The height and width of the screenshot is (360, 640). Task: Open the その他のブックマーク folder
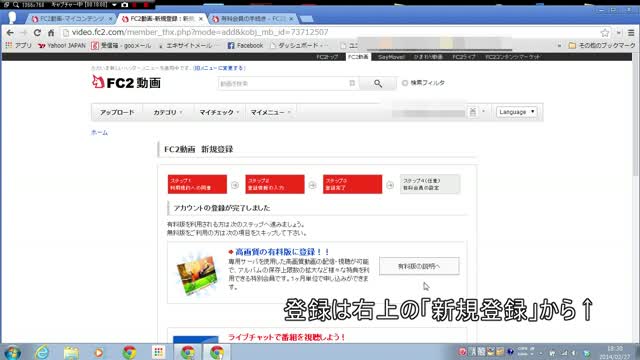click(602, 45)
